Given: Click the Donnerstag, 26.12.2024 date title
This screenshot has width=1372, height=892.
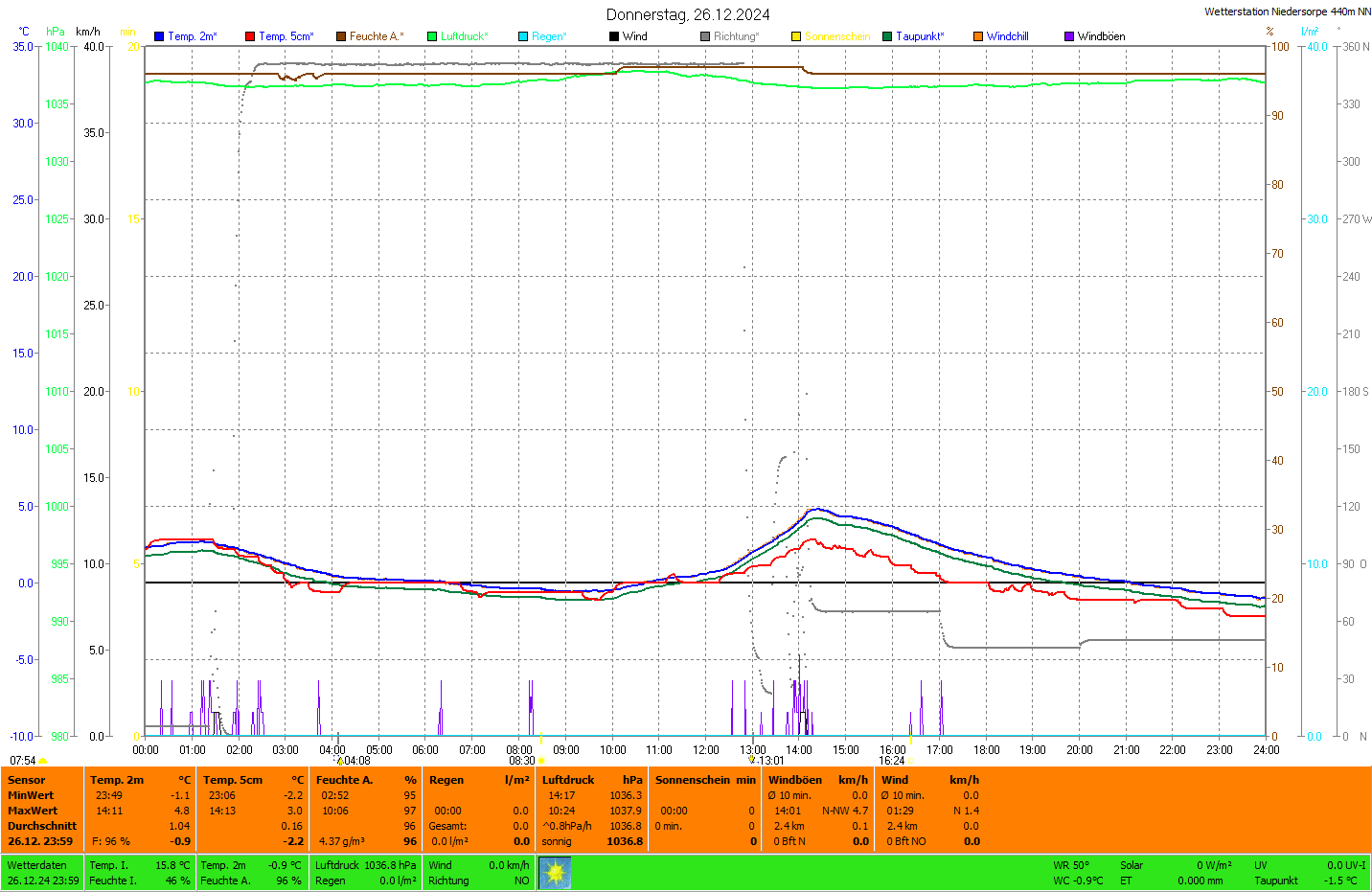Looking at the screenshot, I should pos(688,14).
